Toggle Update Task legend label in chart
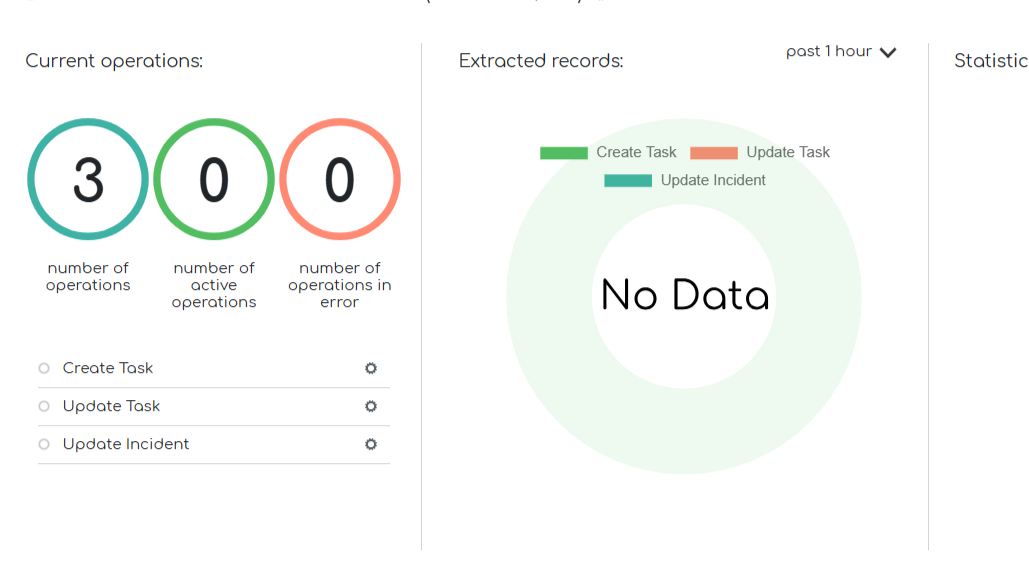Viewport: 1029px width, 586px height. (x=788, y=153)
